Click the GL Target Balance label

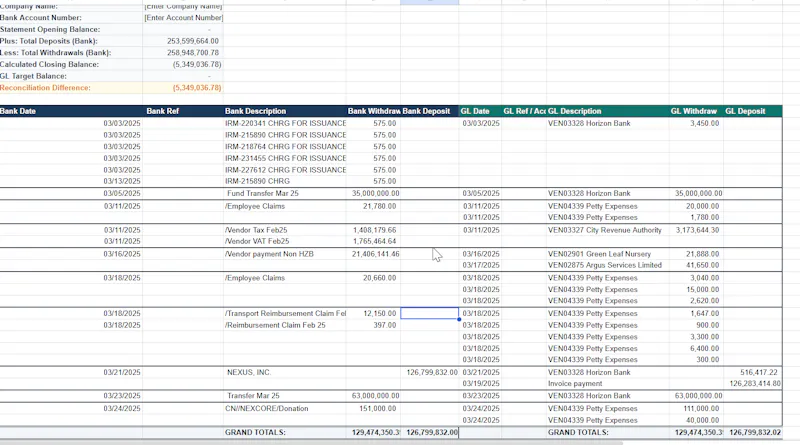tap(33, 76)
